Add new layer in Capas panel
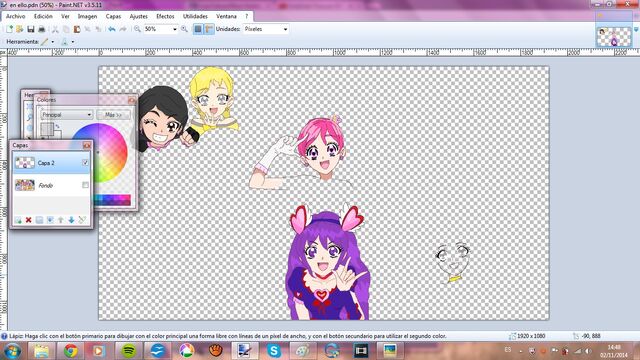 coord(18,220)
